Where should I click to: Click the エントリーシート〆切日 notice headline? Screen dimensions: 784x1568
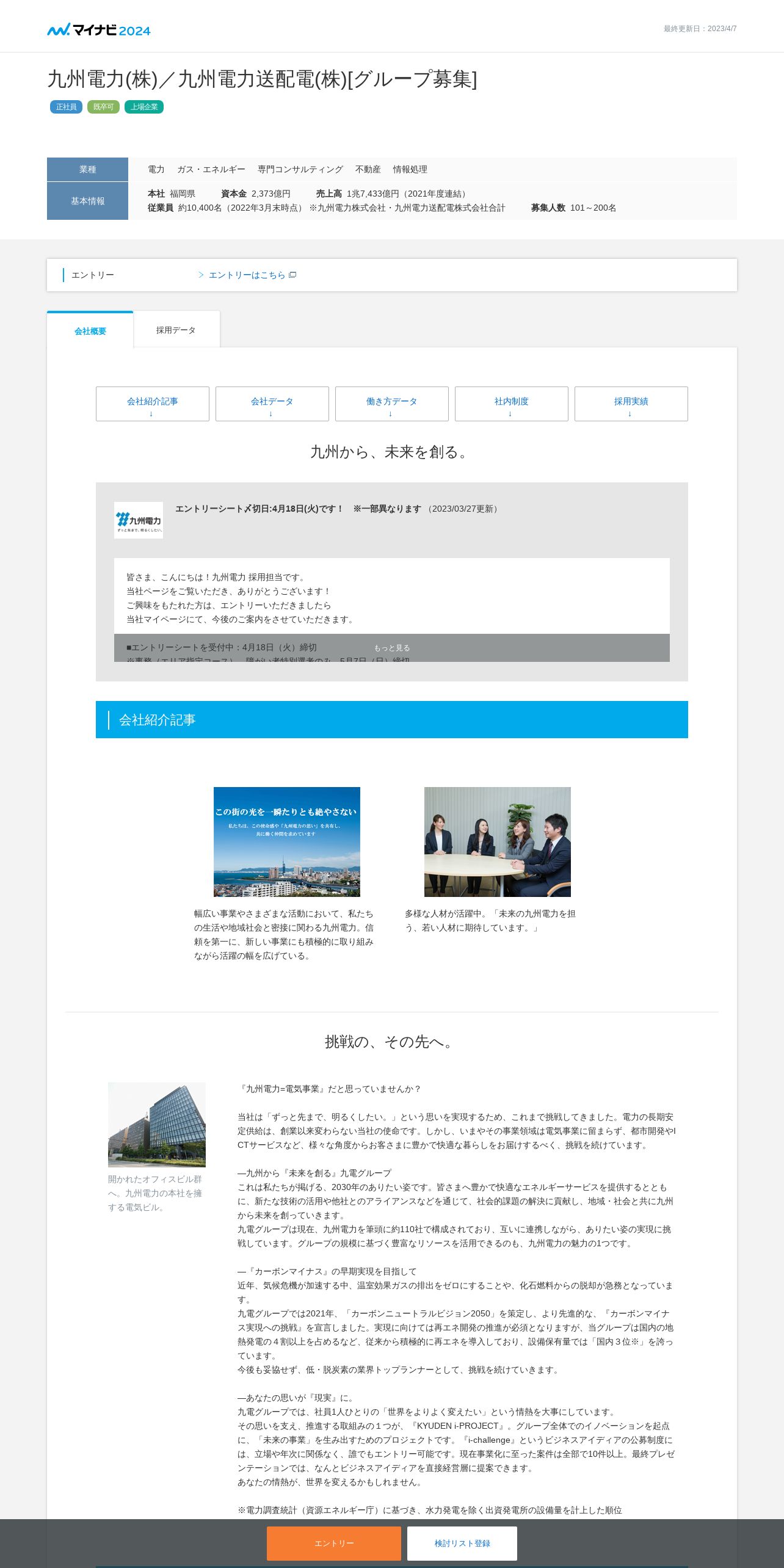[x=298, y=509]
